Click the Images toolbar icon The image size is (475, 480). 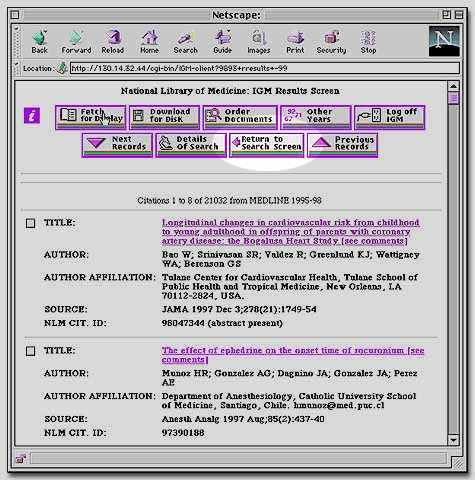point(258,42)
